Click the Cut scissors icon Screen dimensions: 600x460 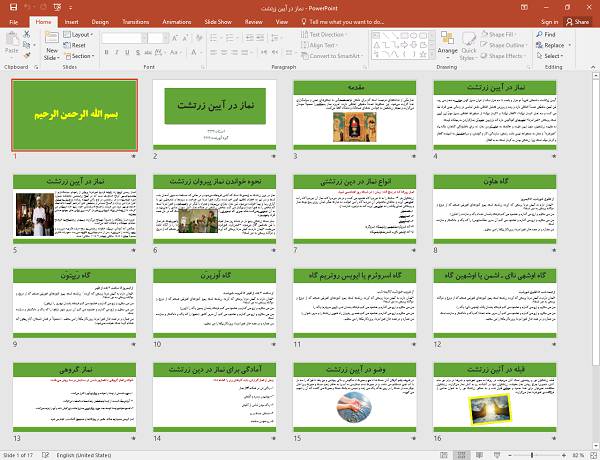26,34
